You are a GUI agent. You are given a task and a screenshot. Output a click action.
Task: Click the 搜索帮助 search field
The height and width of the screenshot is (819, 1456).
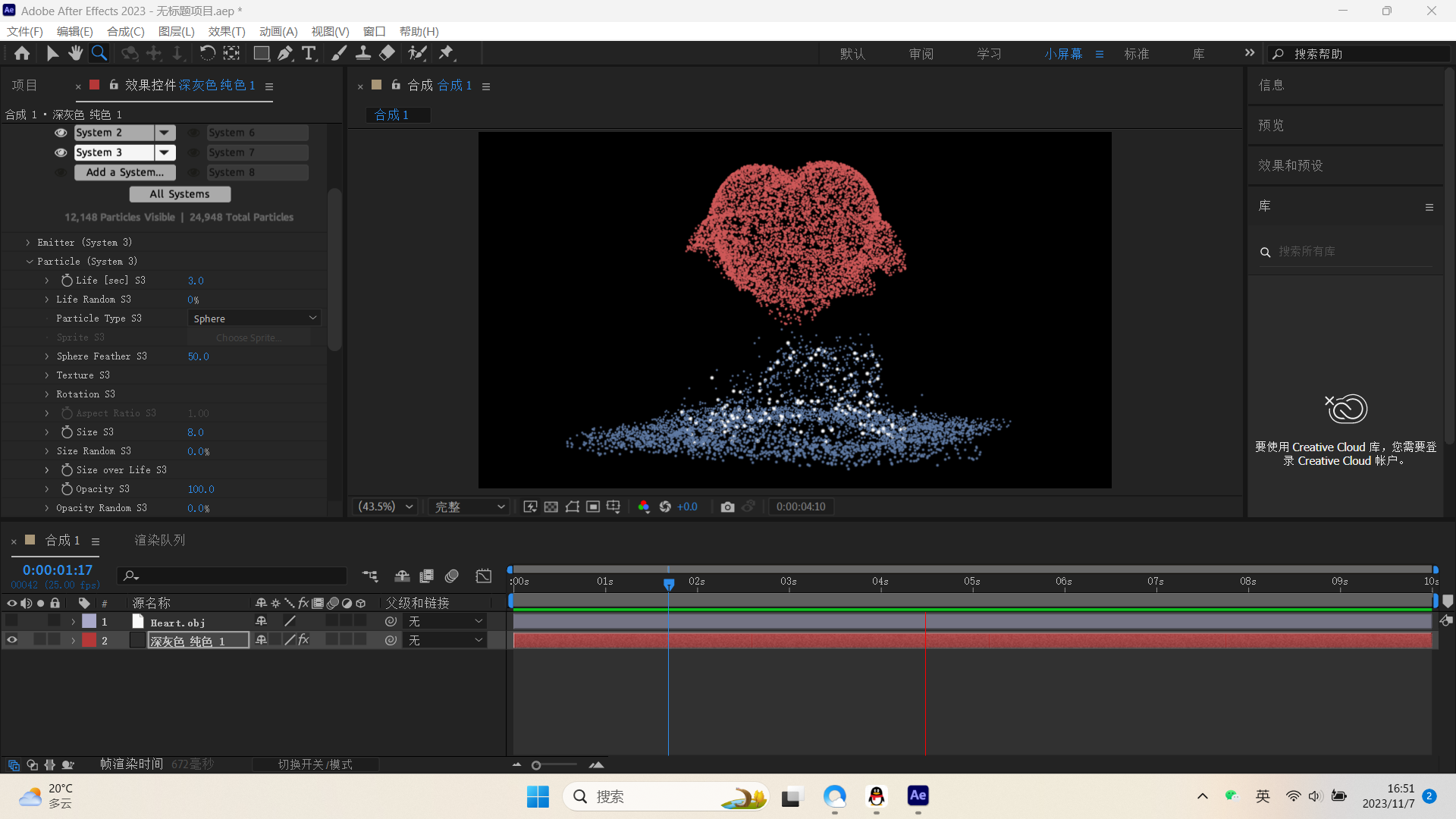point(1360,54)
